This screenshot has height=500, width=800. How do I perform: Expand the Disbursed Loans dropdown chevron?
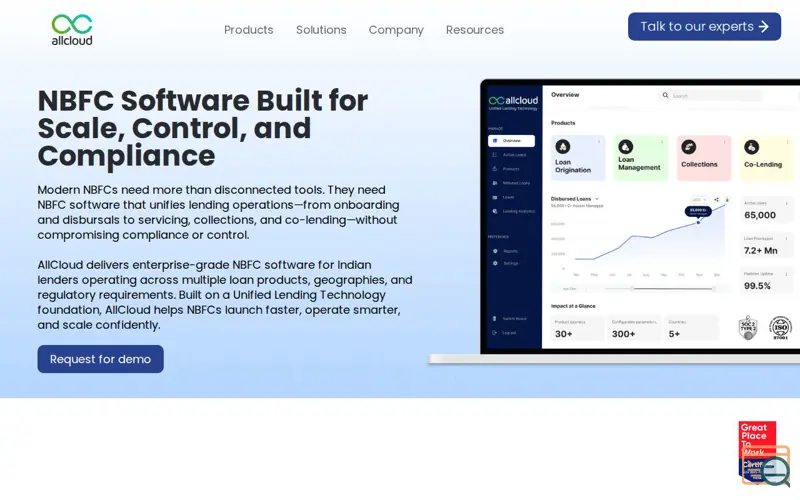pyautogui.click(x=597, y=199)
